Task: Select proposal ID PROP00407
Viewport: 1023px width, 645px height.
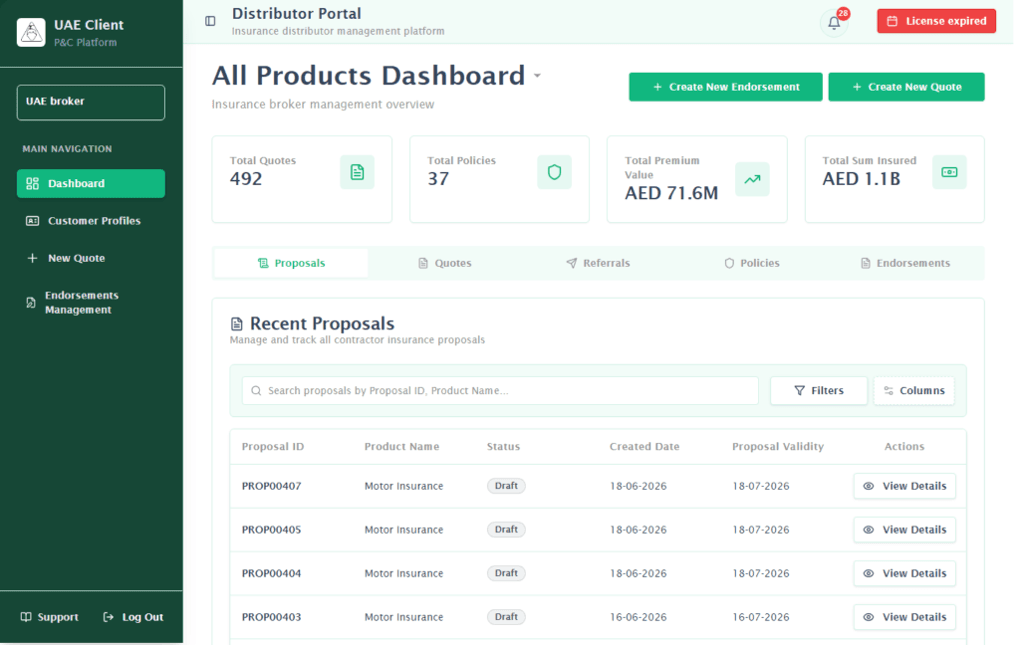Action: pos(271,487)
